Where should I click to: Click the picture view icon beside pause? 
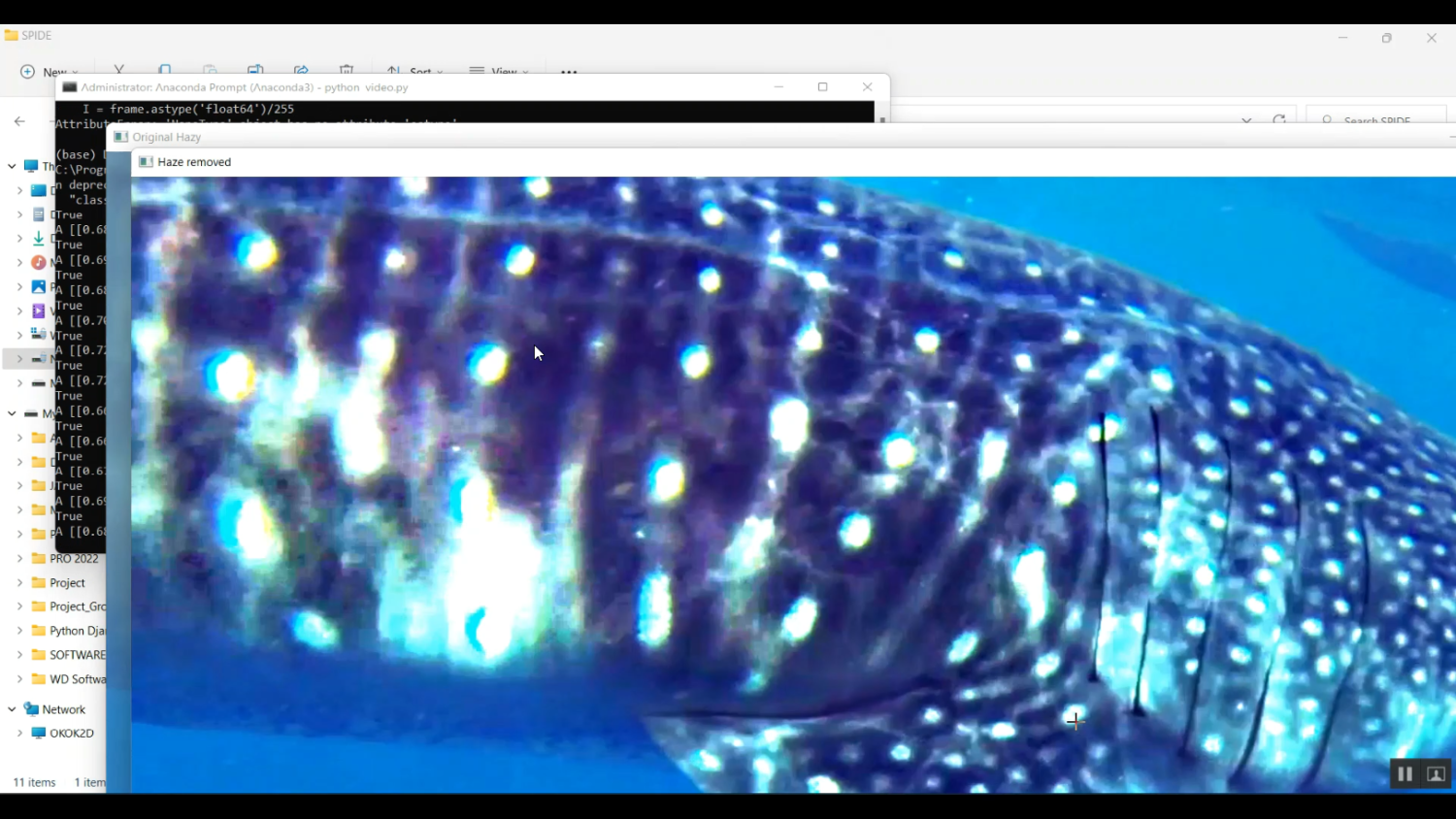coord(1436,773)
